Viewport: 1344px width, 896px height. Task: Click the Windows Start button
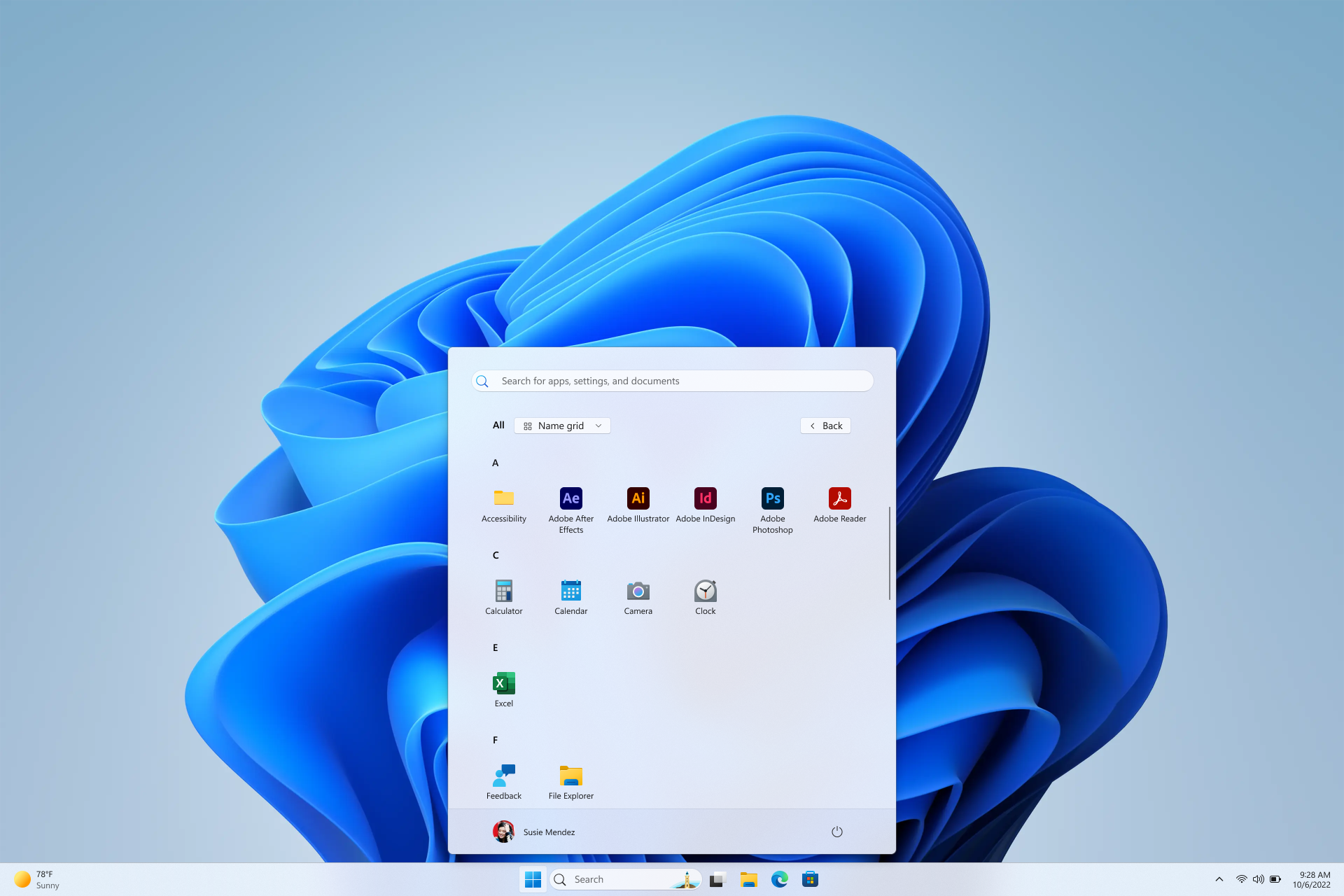click(534, 879)
